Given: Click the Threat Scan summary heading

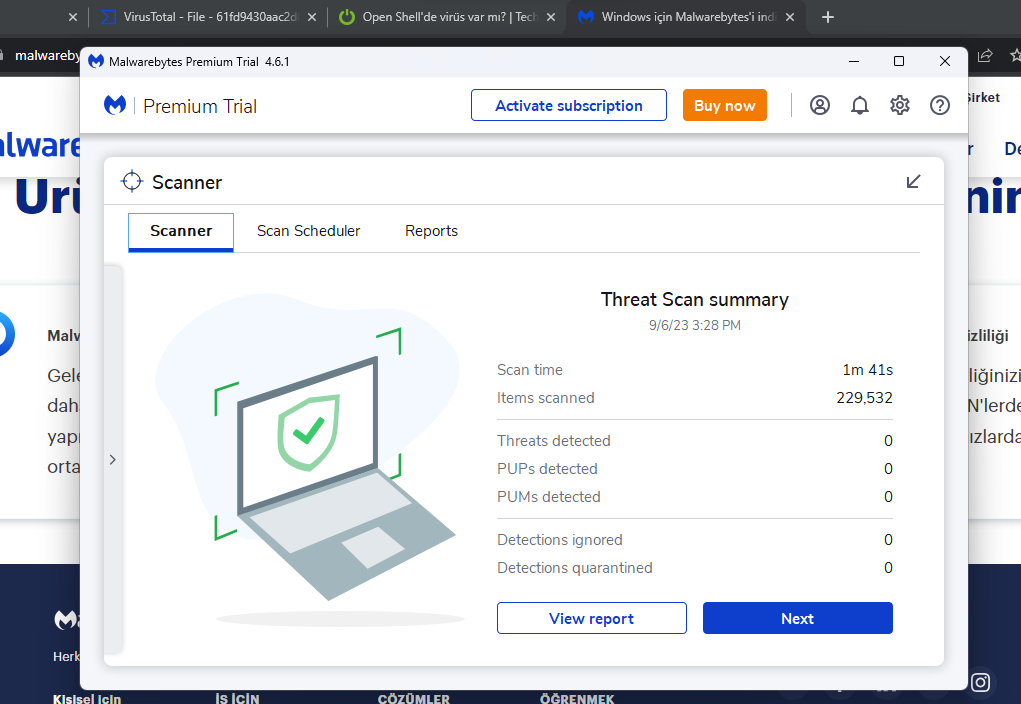Looking at the screenshot, I should click(694, 300).
